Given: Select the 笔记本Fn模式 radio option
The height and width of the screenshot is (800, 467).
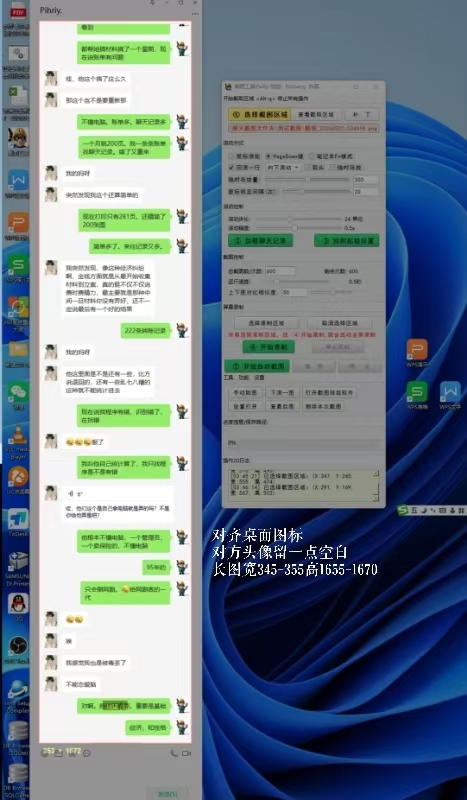Looking at the screenshot, I should (311, 156).
